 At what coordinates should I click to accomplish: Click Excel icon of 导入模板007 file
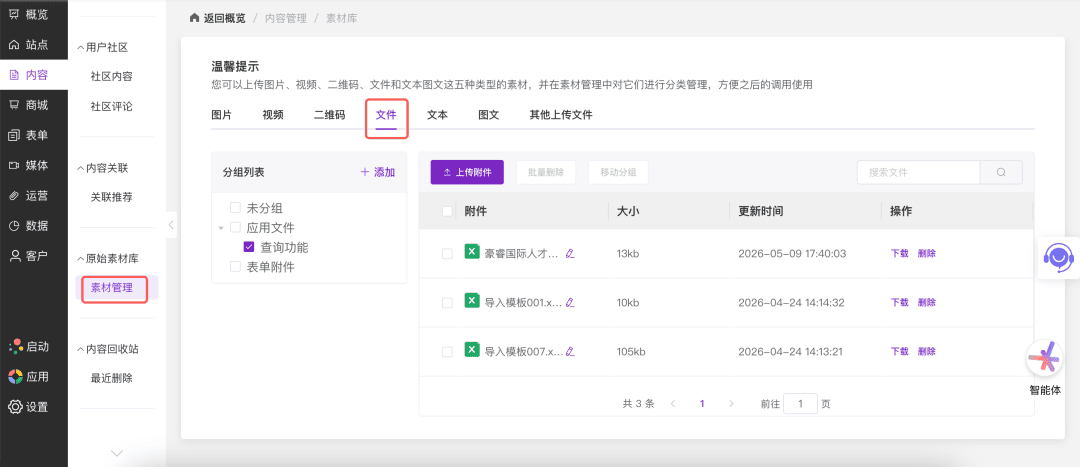pos(472,350)
